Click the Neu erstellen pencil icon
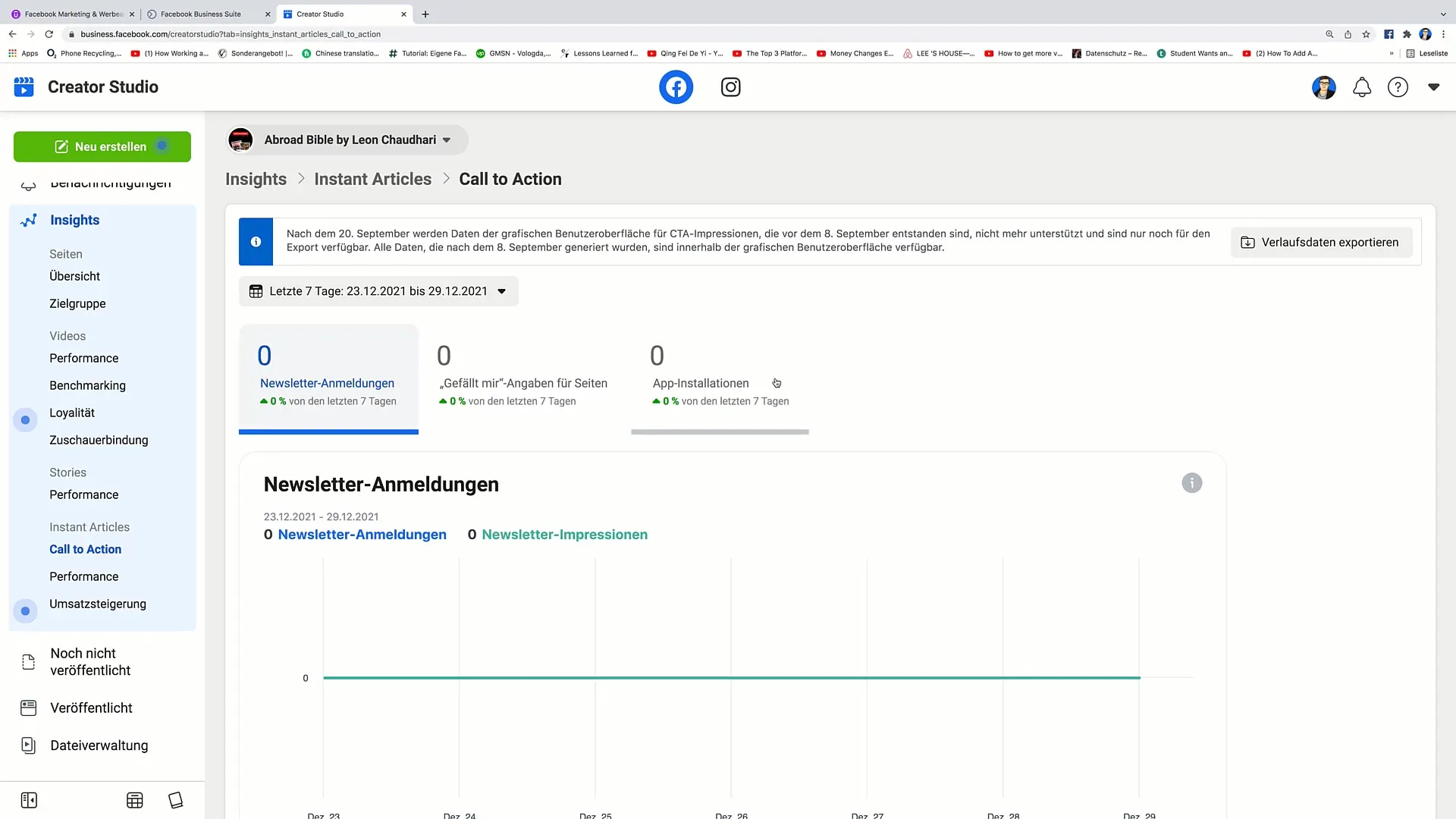This screenshot has height=819, width=1456. [x=62, y=146]
